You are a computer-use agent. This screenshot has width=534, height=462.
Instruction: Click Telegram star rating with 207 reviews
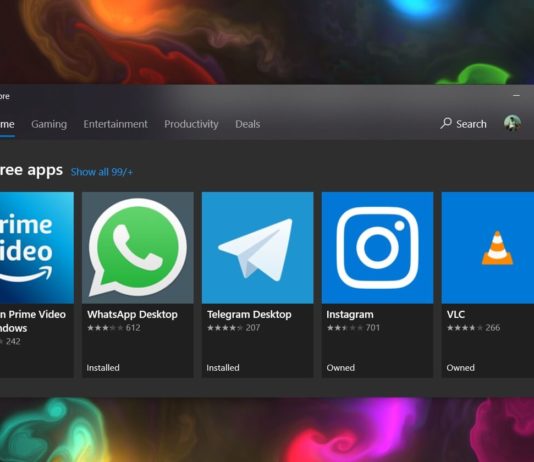coord(233,328)
